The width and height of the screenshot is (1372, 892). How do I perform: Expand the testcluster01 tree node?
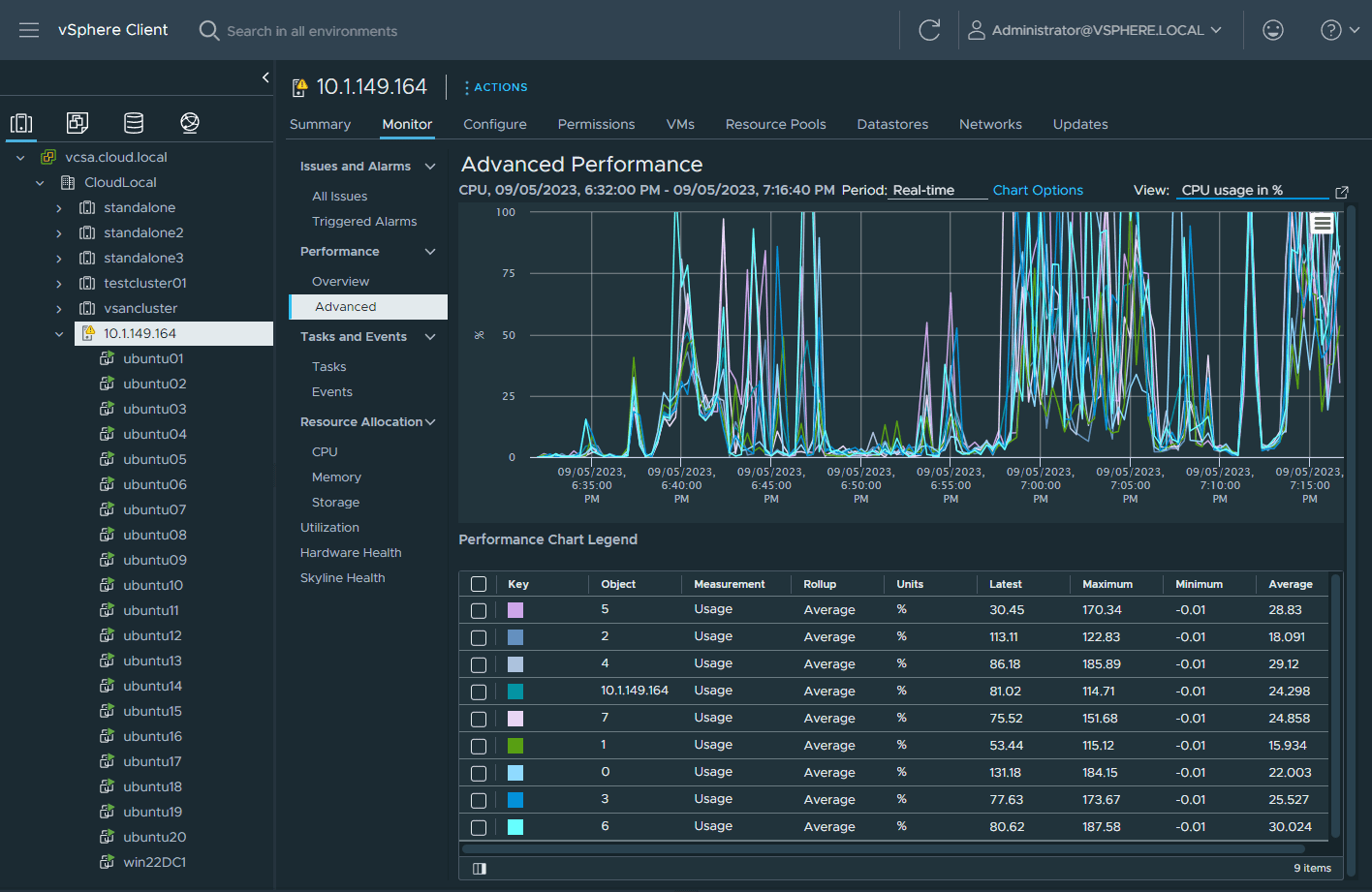[x=59, y=284]
